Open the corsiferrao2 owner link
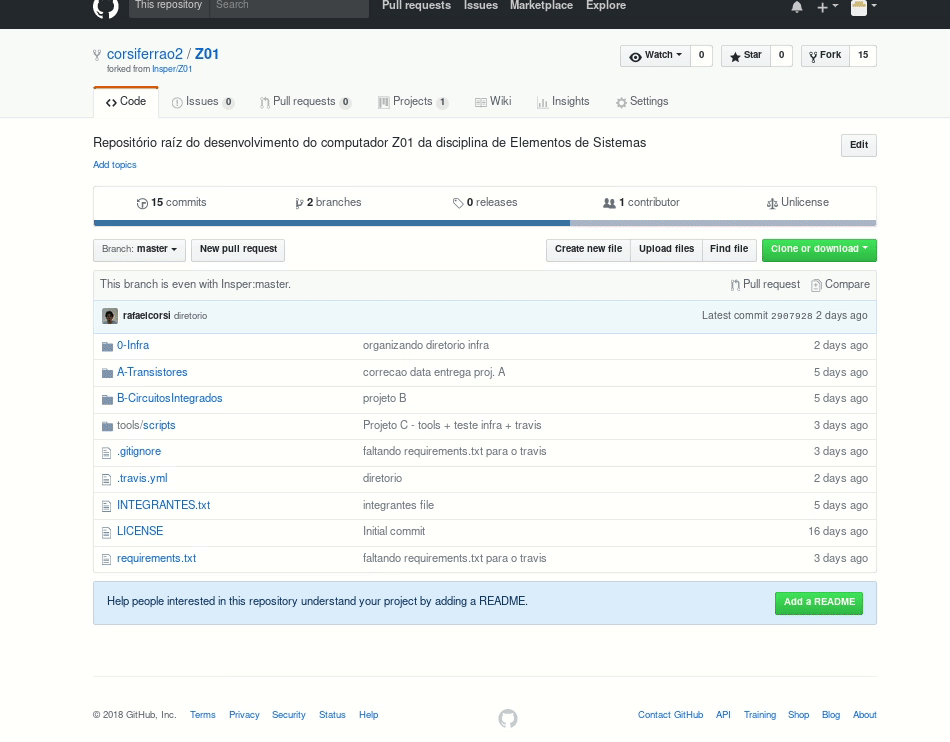This screenshot has height=742, width=950. [145, 55]
